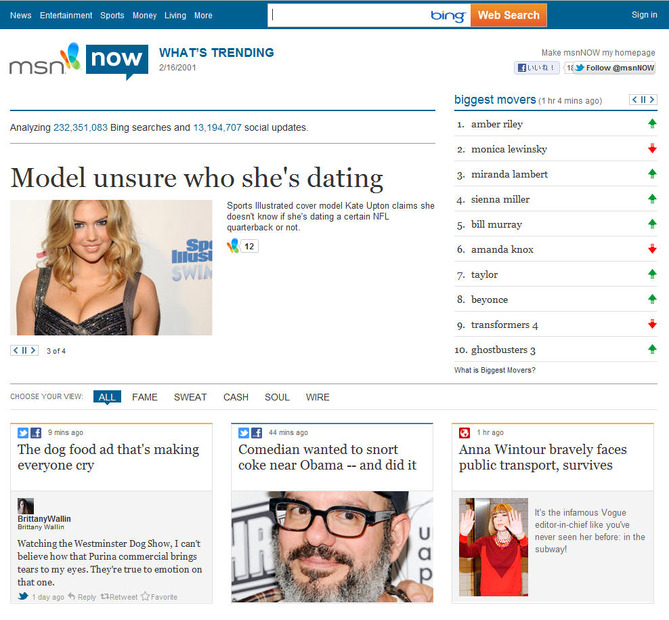Click the Web Search button
Screen dimensions: 669x620
pos(509,15)
